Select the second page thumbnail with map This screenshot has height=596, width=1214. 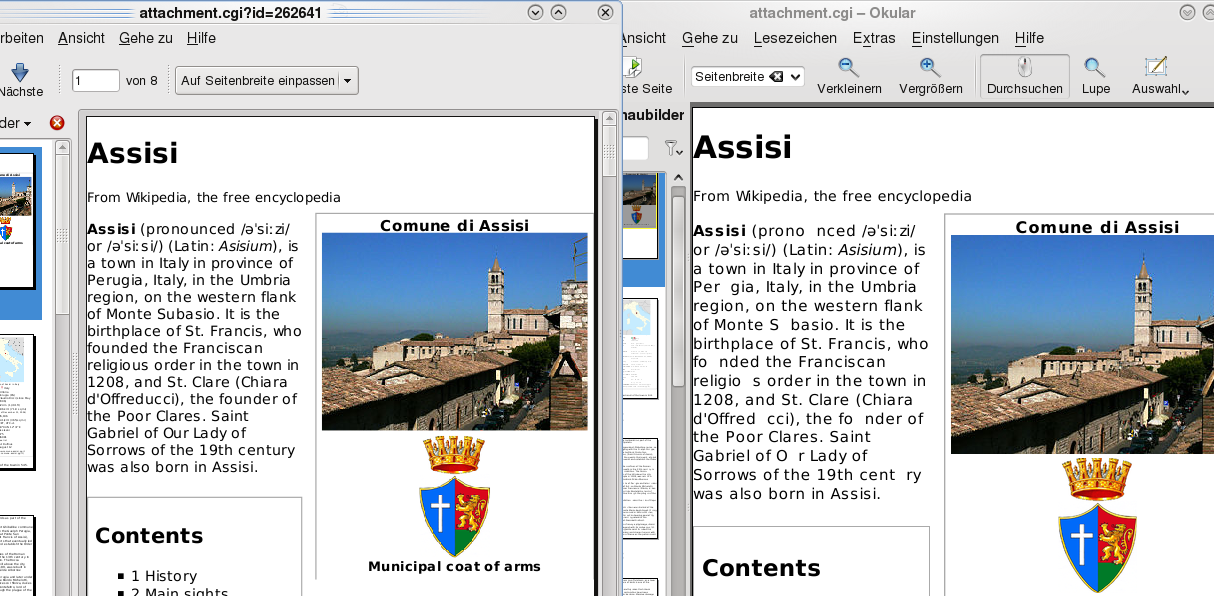(16, 401)
